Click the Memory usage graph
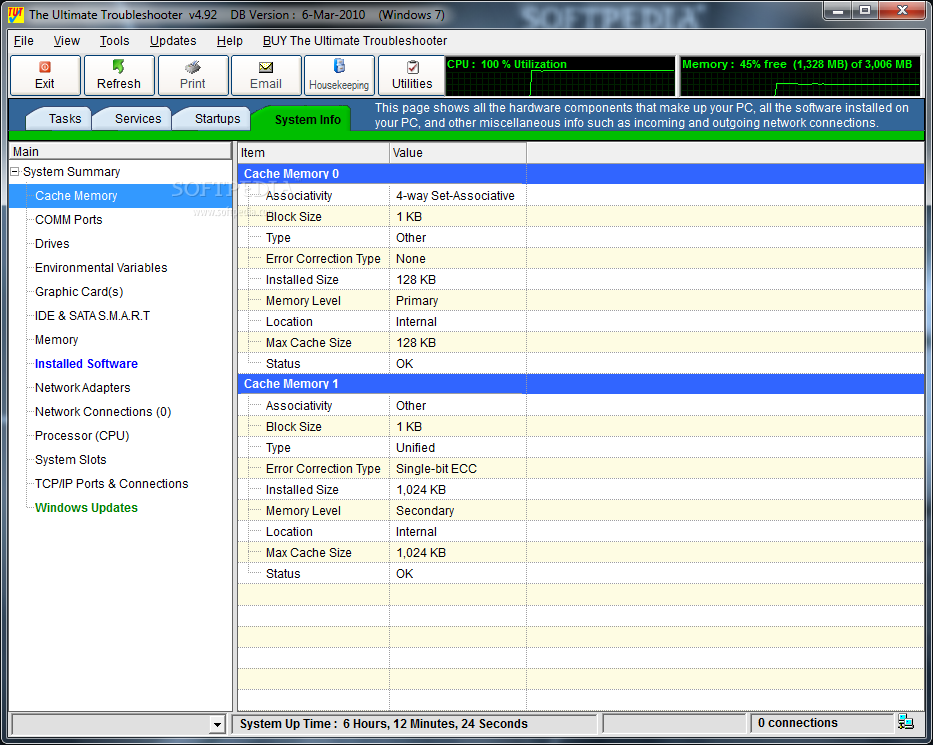Viewport: 933px width, 745px height. 801,76
